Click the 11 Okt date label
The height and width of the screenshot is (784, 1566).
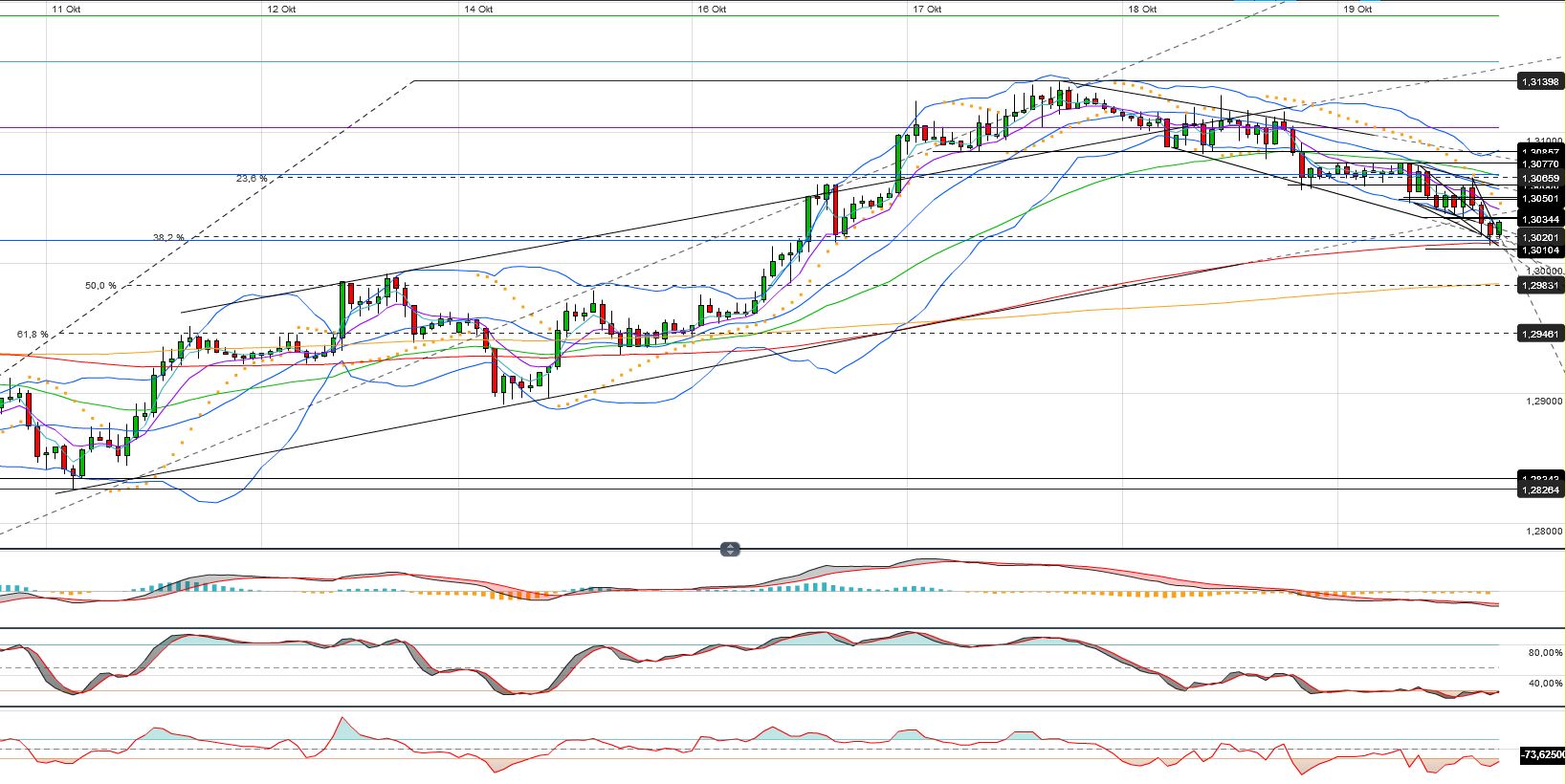tap(65, 9)
